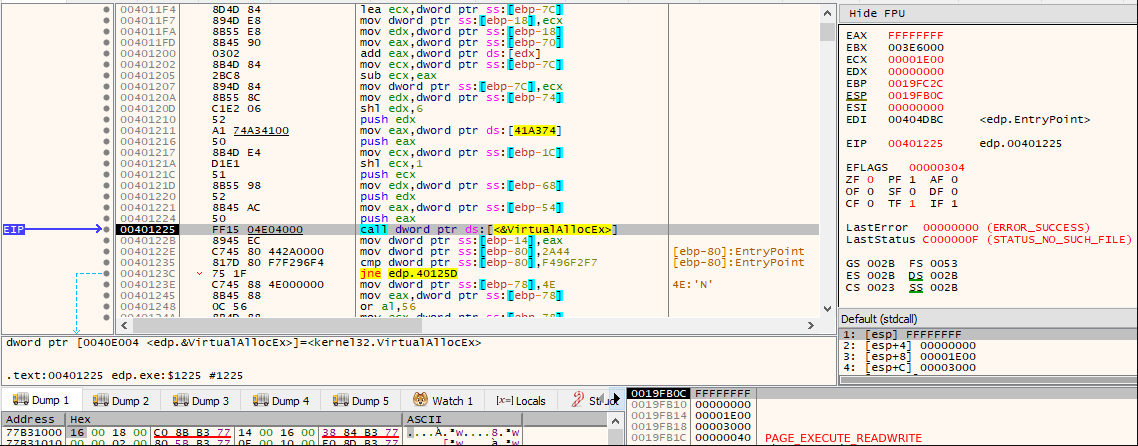The width and height of the screenshot is (1138, 446).
Task: Click the Hide FPU button
Action: pos(877,14)
